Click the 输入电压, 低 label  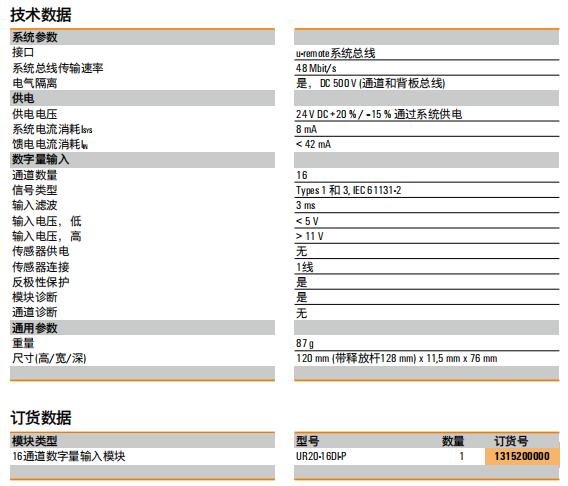(x=47, y=221)
